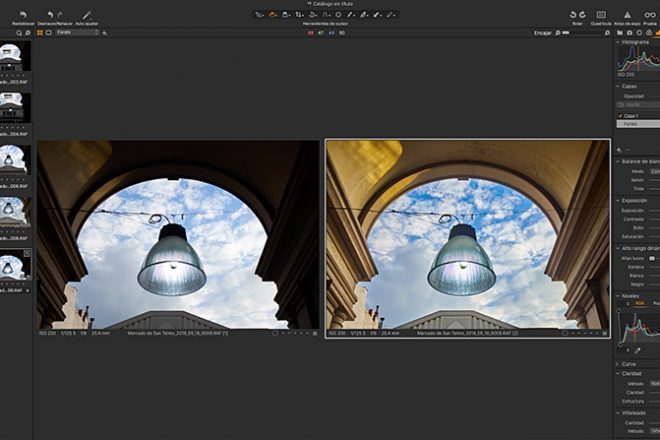Click the browser search magnifier icon
This screenshot has height=440, width=660.
tap(19, 32)
